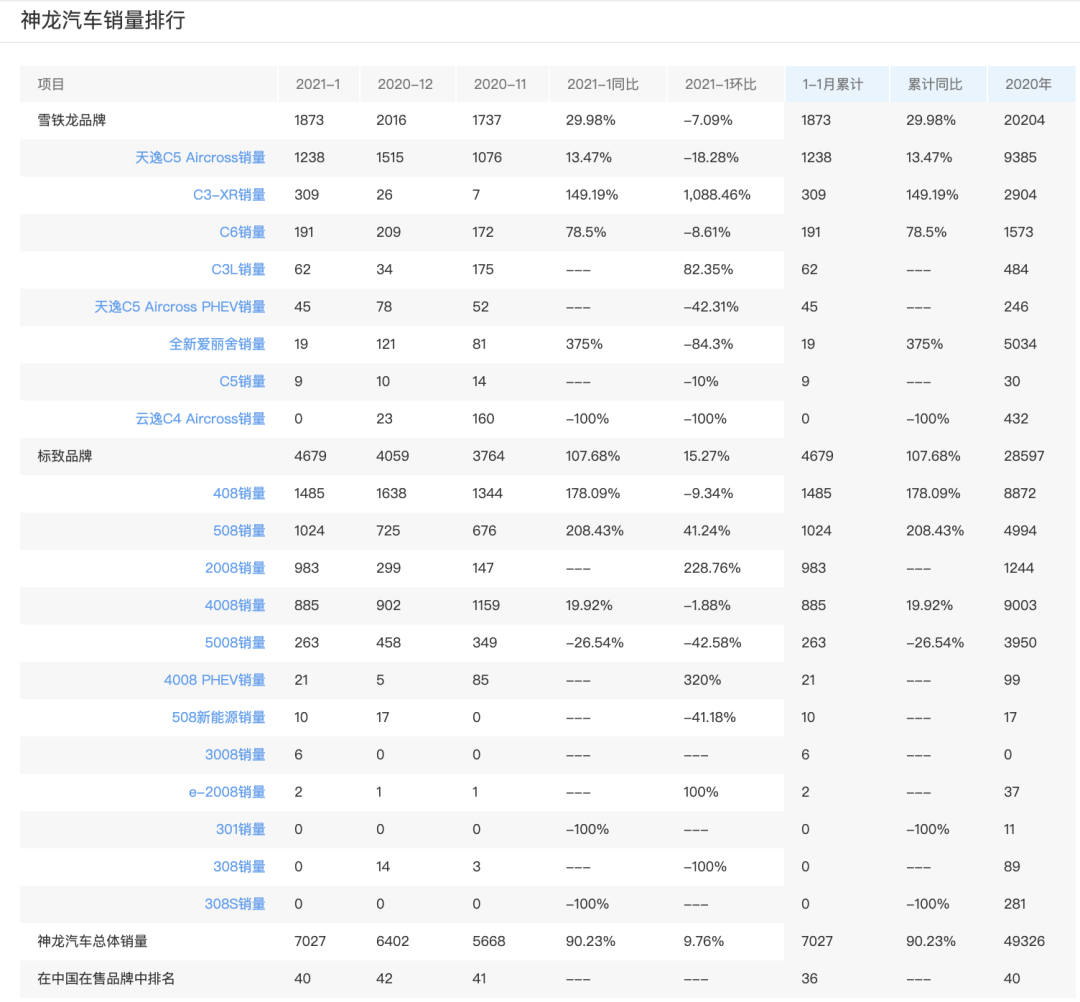Open the 508新能源销量 link
The image size is (1080, 1002).
coord(218,717)
